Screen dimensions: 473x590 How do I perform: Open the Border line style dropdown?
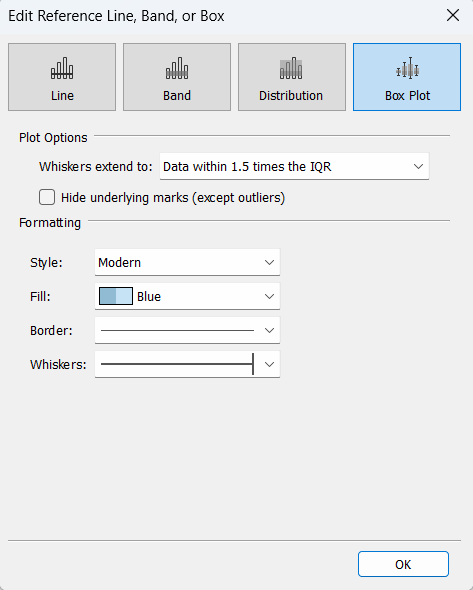(x=187, y=330)
